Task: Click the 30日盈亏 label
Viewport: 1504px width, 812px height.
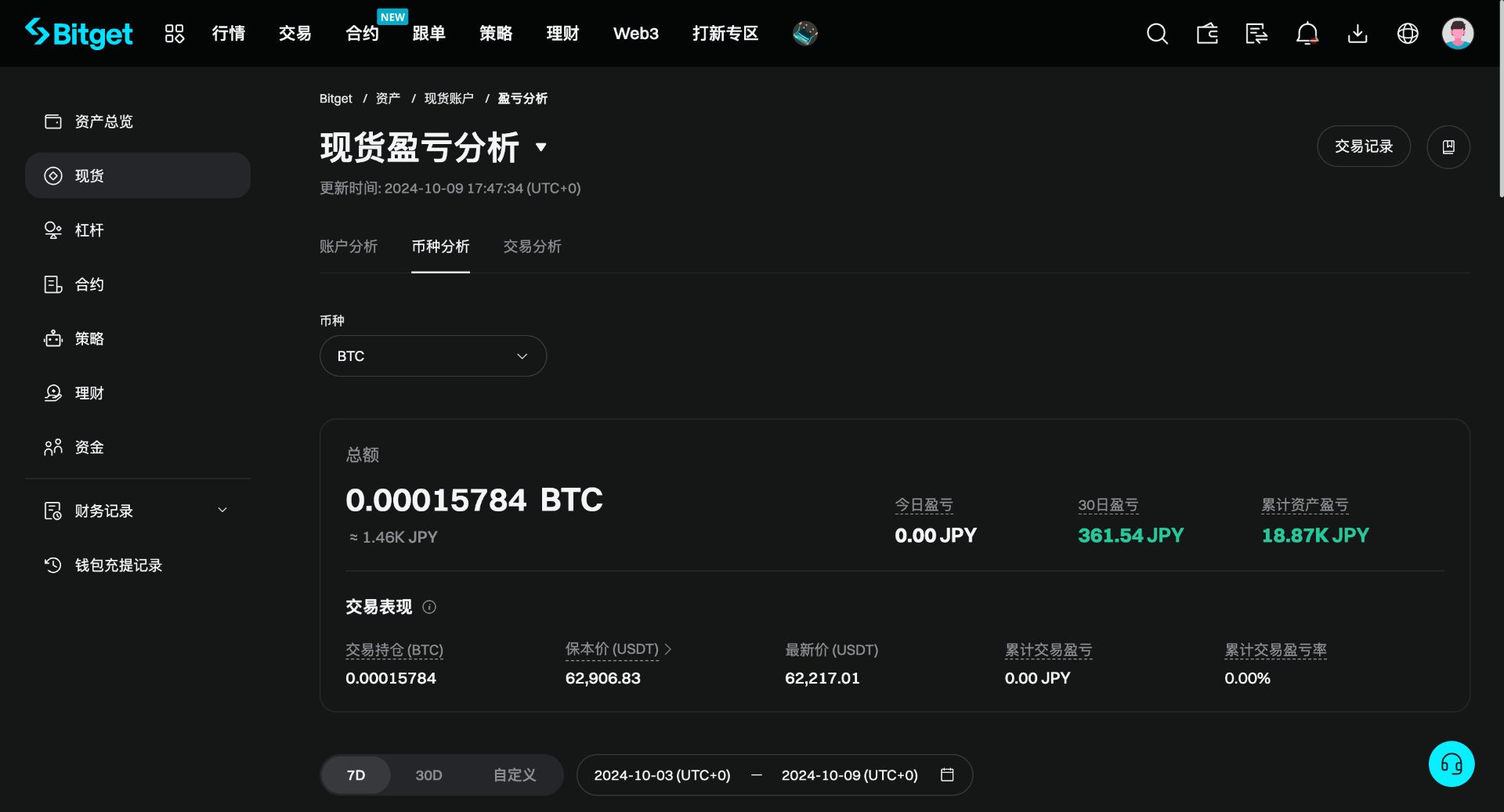Action: [x=1108, y=505]
